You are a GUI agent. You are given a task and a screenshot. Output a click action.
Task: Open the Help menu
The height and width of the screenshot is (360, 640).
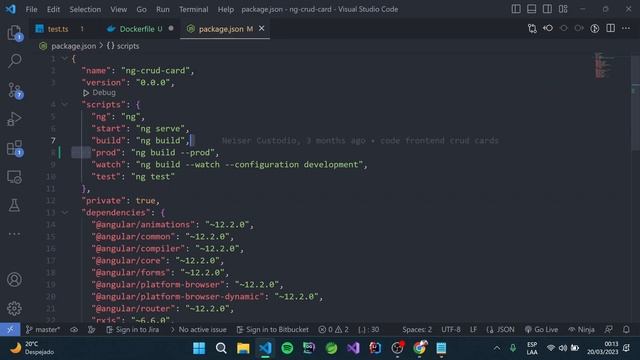(225, 9)
